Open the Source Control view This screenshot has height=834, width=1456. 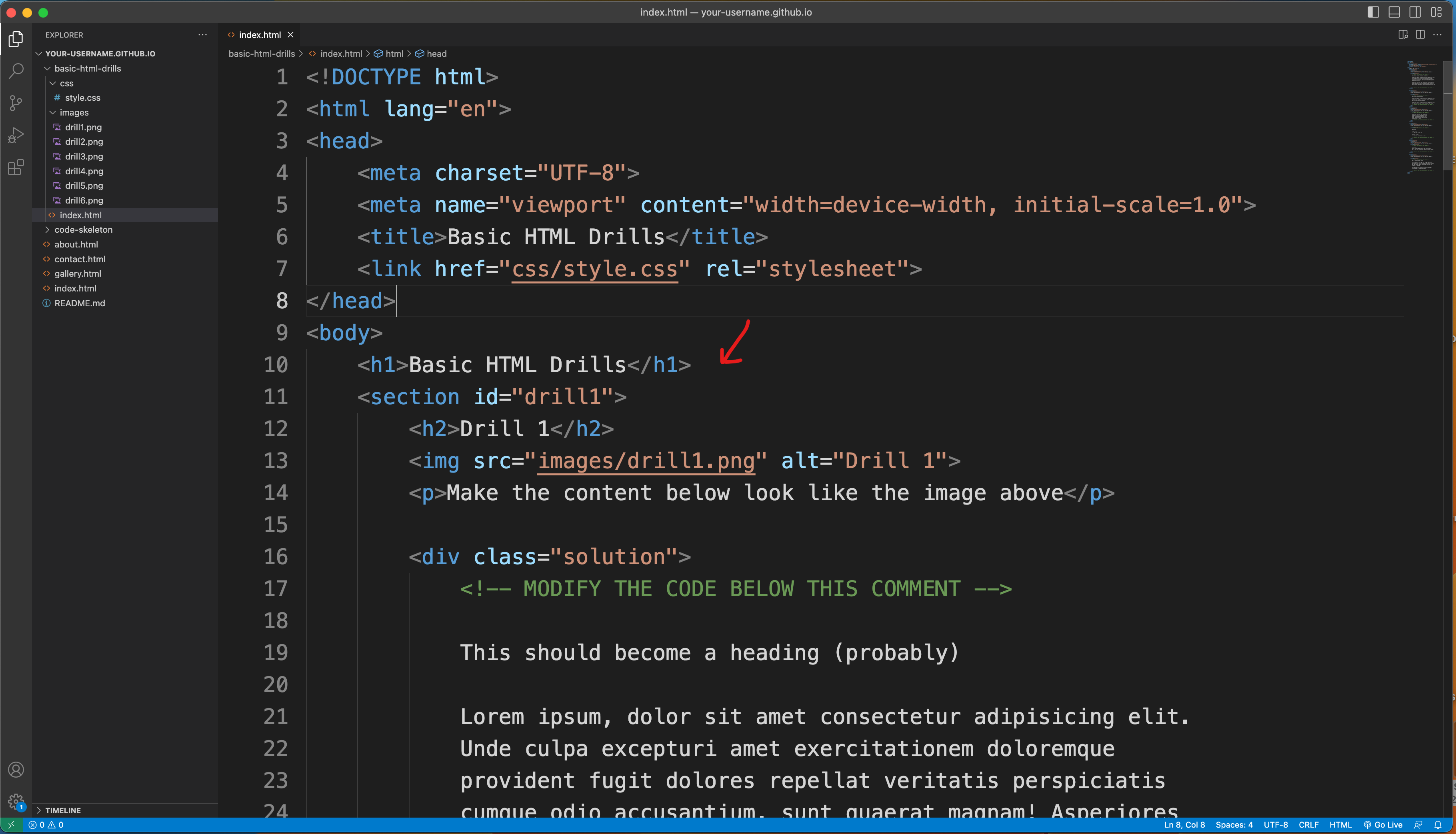[x=16, y=103]
